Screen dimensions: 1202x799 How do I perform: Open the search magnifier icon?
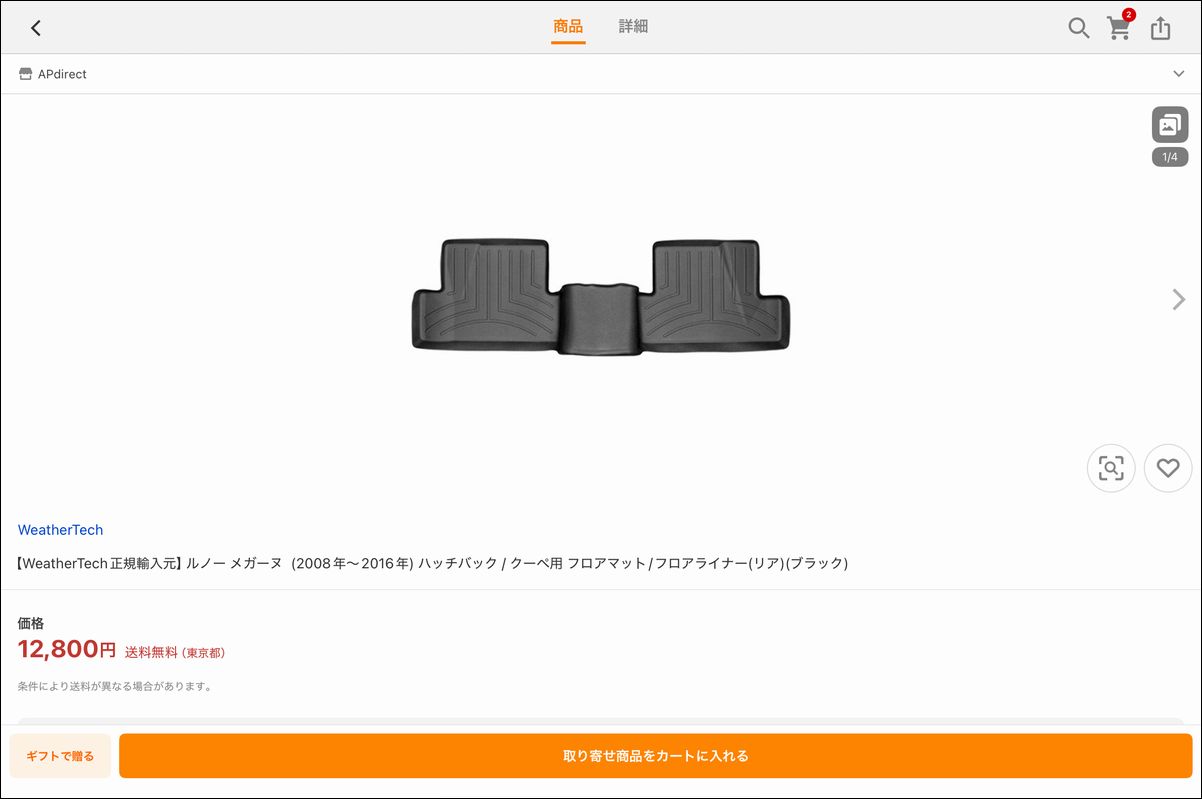coord(1079,28)
